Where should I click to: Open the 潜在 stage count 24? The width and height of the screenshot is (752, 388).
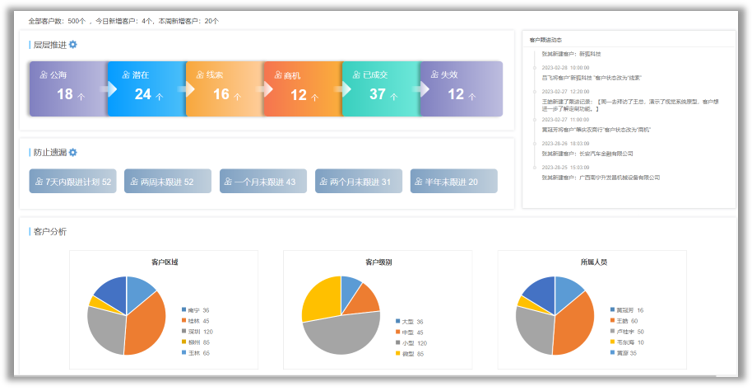[x=143, y=94]
